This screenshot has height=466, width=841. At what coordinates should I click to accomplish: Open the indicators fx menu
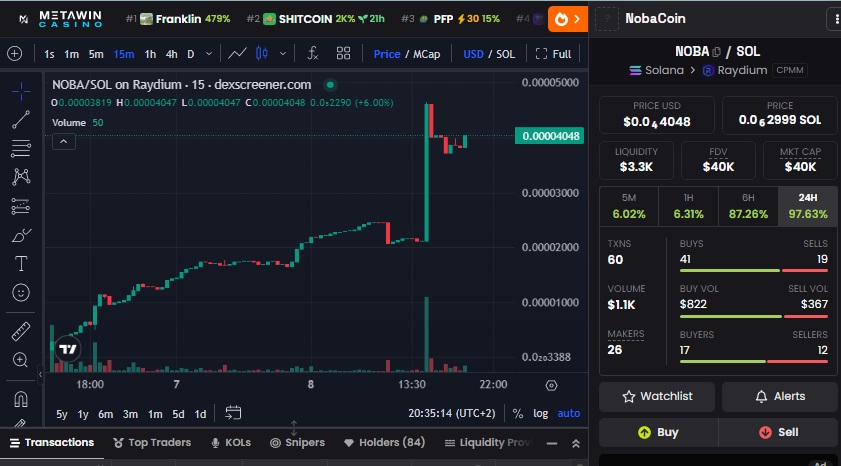312,54
